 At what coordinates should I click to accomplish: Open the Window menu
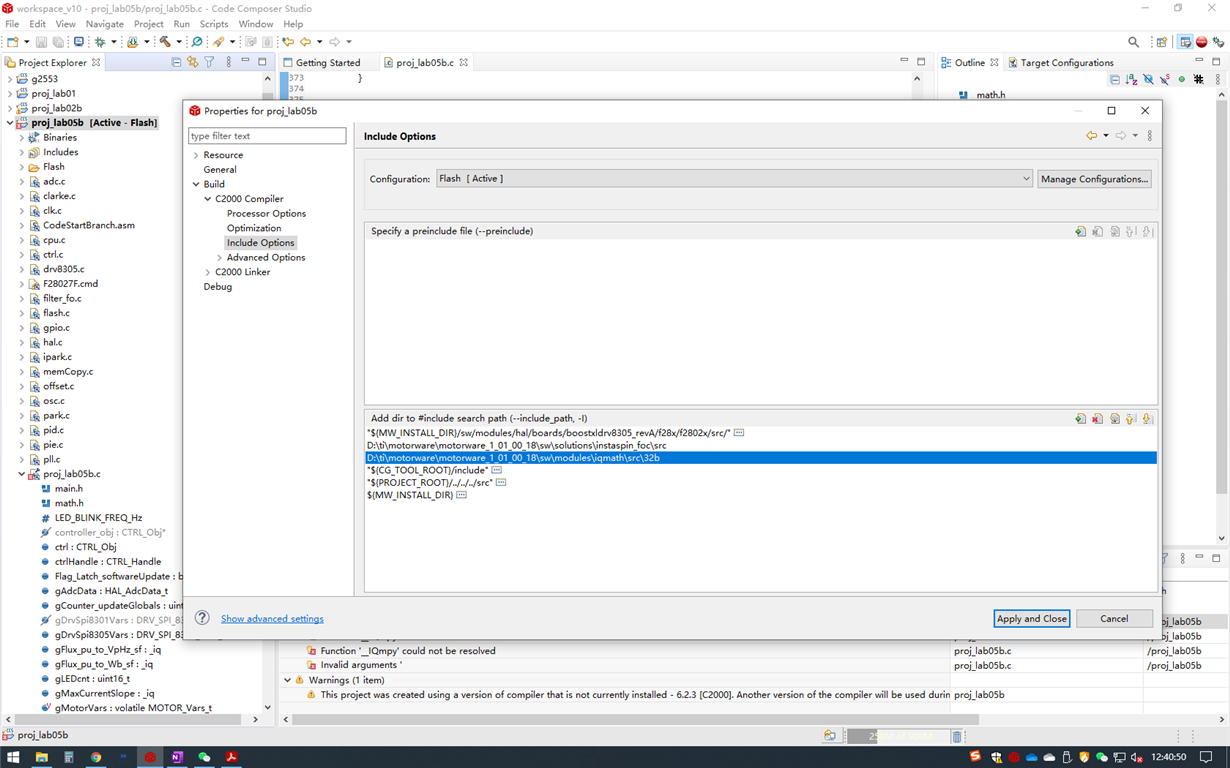coord(255,24)
